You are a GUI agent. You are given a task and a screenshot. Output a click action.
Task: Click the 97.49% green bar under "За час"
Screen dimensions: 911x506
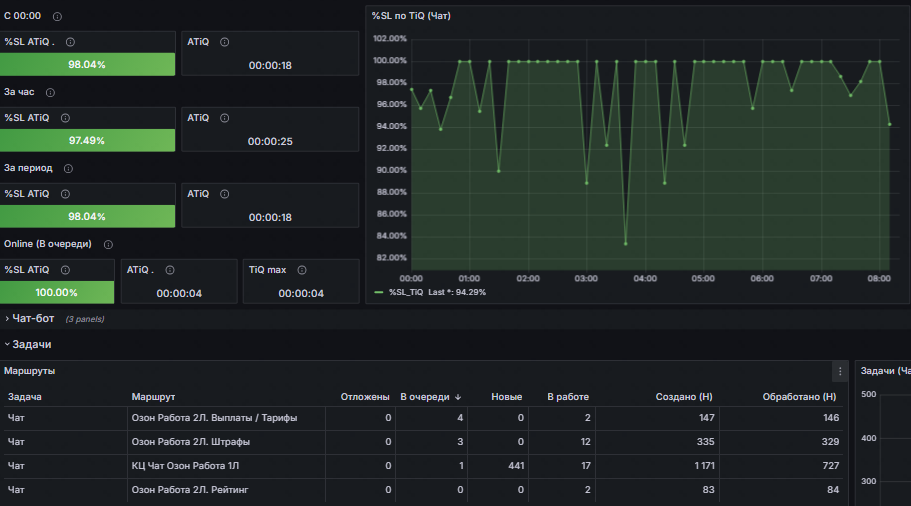click(x=87, y=140)
